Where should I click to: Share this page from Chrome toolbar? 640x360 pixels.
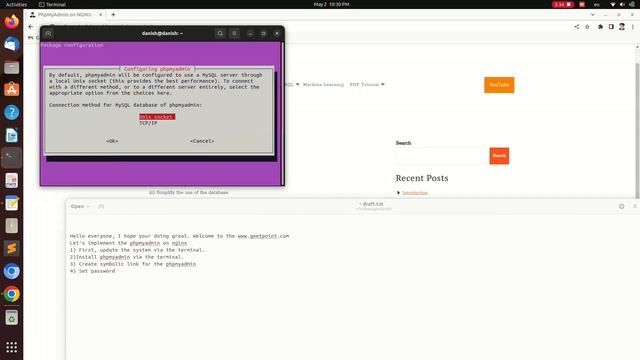(576, 27)
